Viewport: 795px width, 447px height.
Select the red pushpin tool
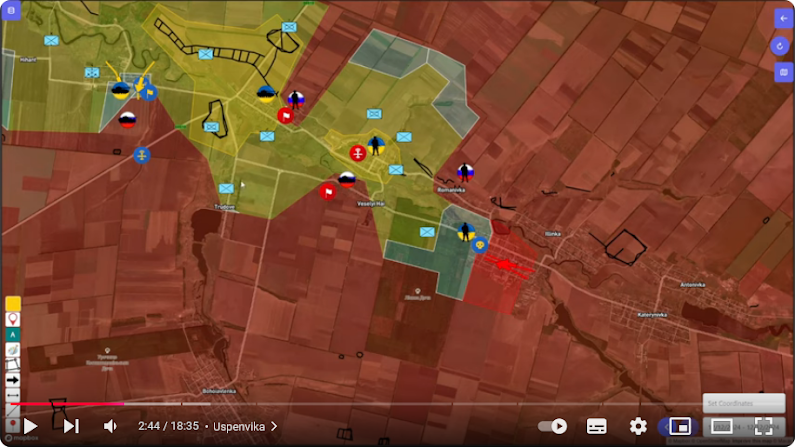coord(13,424)
